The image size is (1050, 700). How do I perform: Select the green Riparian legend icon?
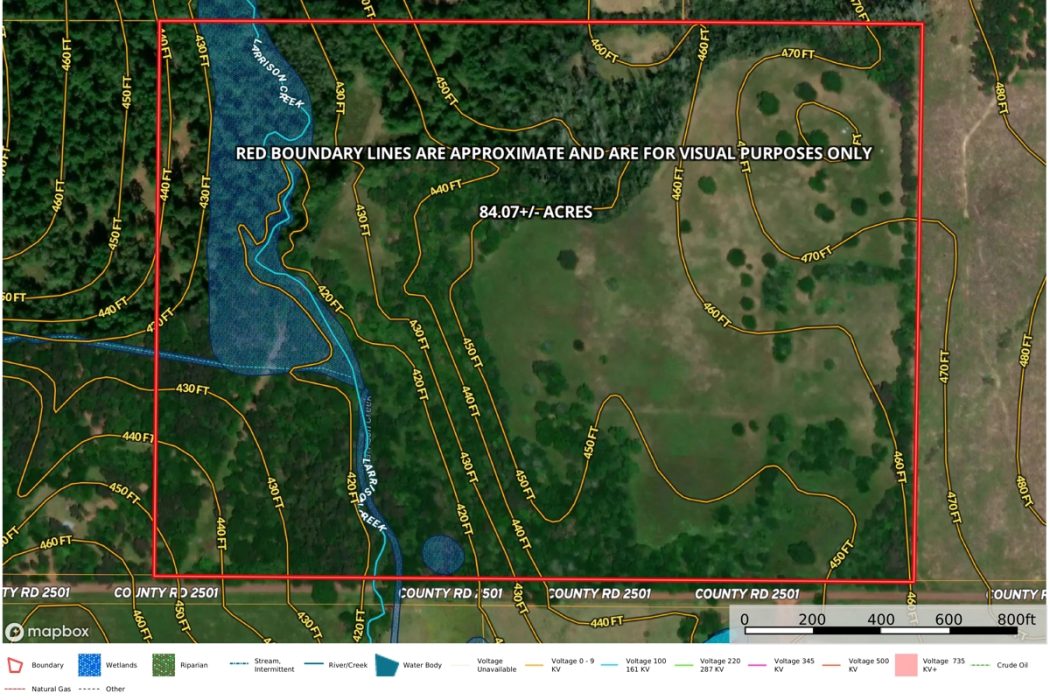[x=161, y=665]
